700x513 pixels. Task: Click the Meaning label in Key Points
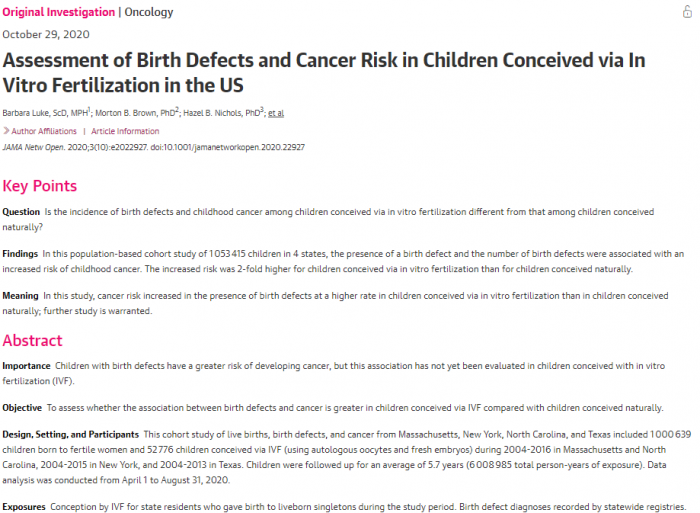(x=22, y=296)
